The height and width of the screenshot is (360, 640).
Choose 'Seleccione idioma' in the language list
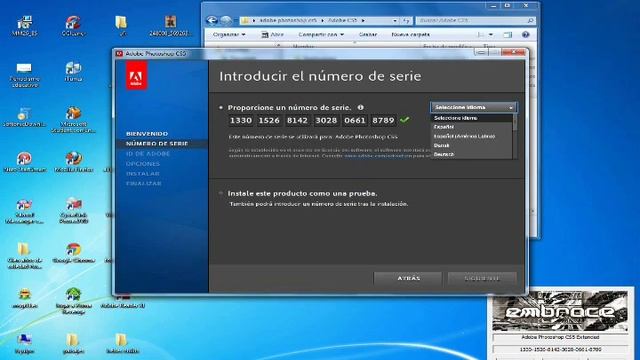click(x=471, y=118)
